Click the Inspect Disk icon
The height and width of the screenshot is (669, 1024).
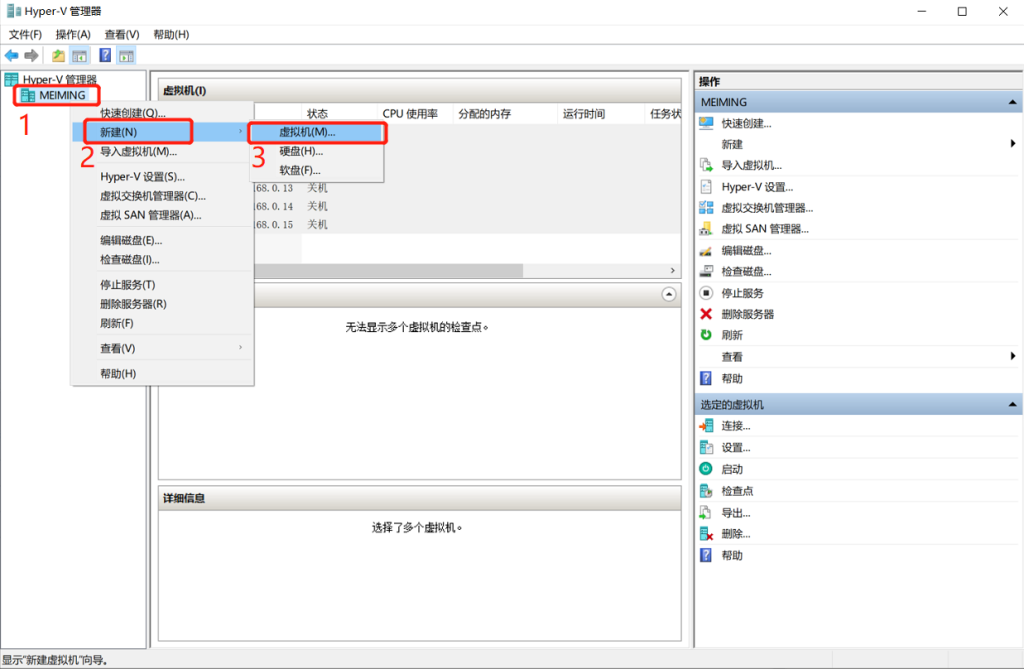click(x=706, y=271)
